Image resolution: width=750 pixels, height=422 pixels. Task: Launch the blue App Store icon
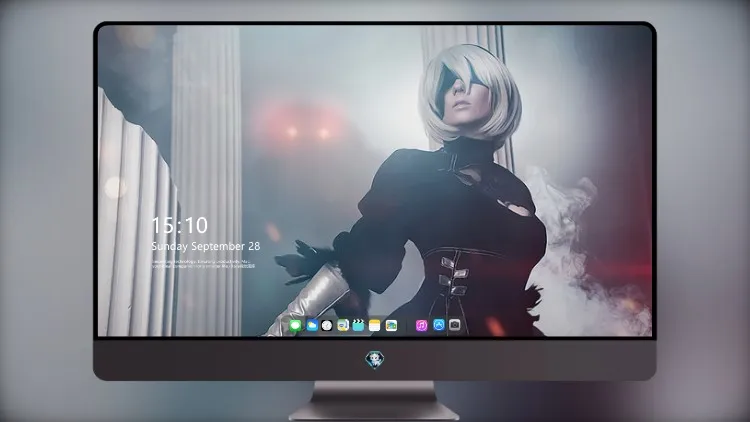click(x=439, y=325)
